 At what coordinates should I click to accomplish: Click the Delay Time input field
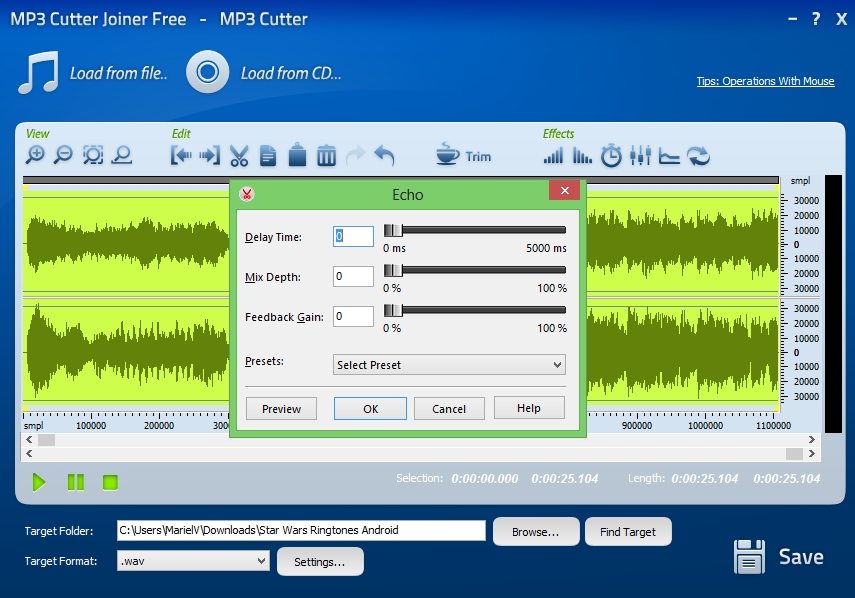(353, 237)
